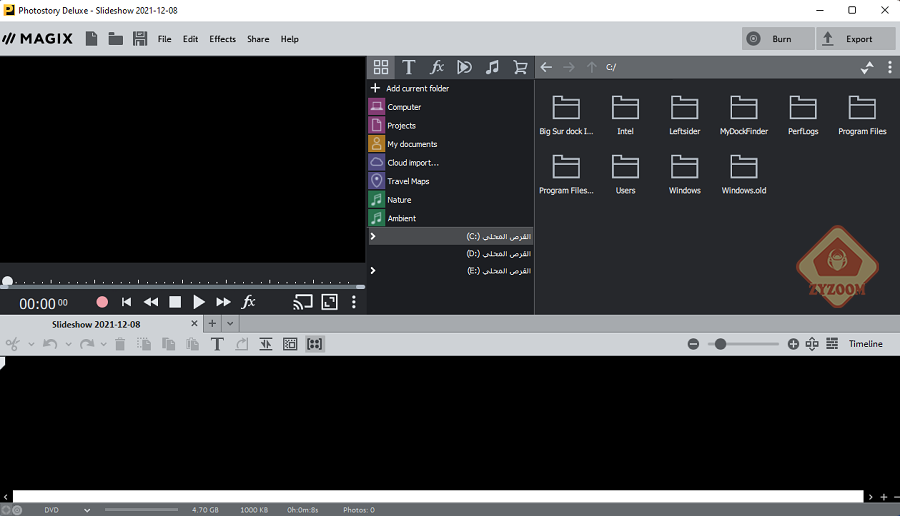The image size is (900, 516).
Task: Open the Help menu
Action: (289, 39)
